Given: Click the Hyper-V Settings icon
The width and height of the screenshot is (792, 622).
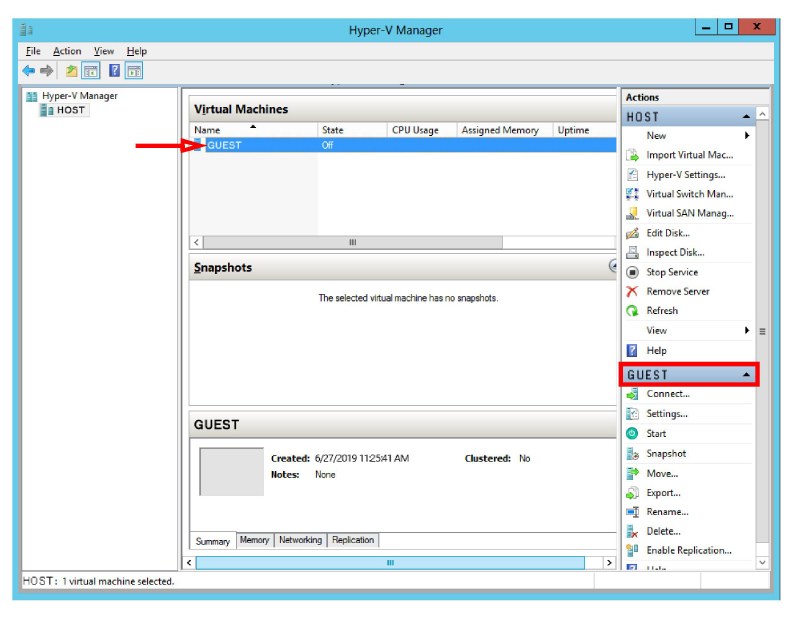Looking at the screenshot, I should pyautogui.click(x=632, y=175).
